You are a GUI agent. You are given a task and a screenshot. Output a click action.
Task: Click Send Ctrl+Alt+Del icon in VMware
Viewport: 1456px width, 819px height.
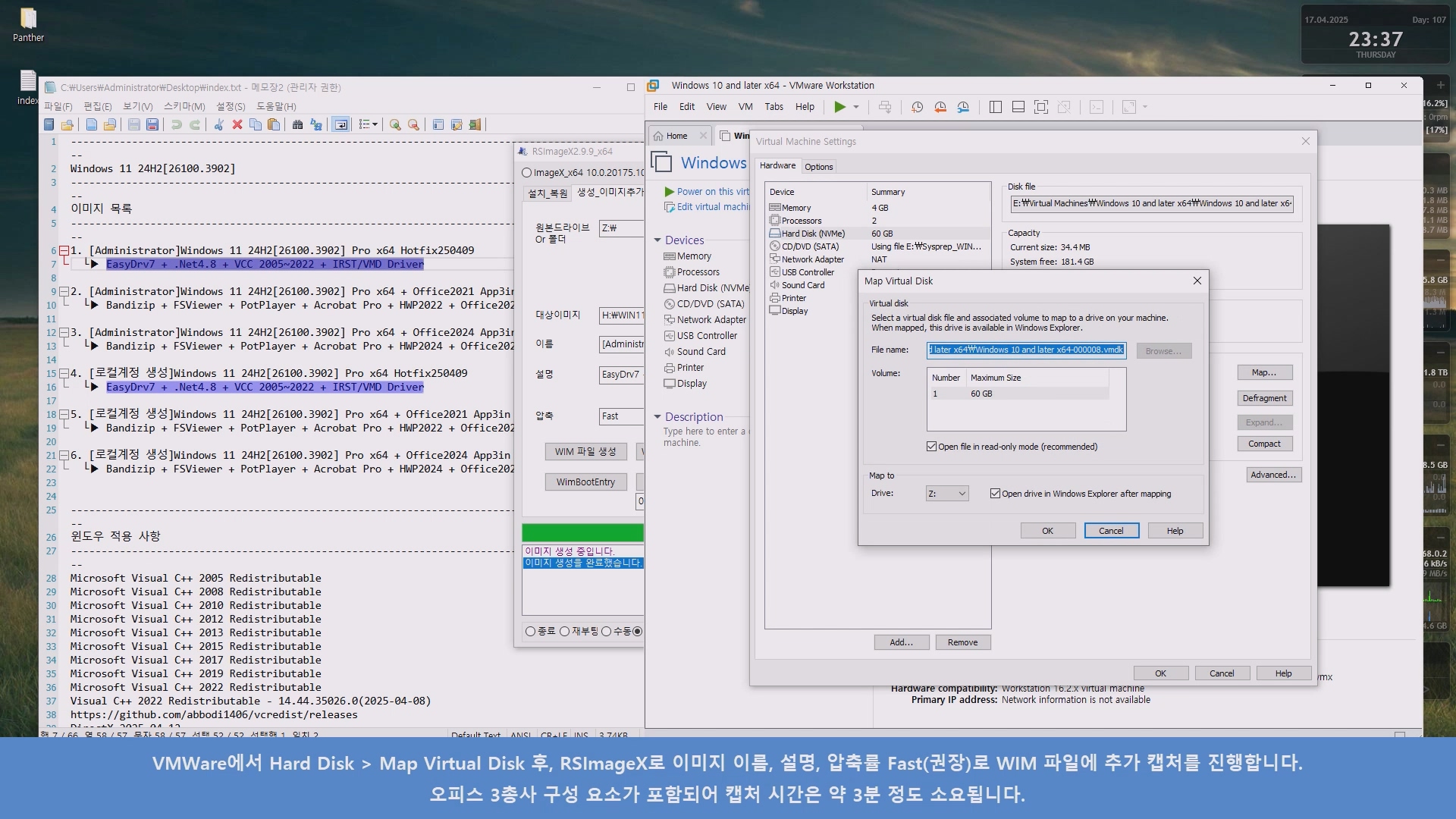(885, 107)
